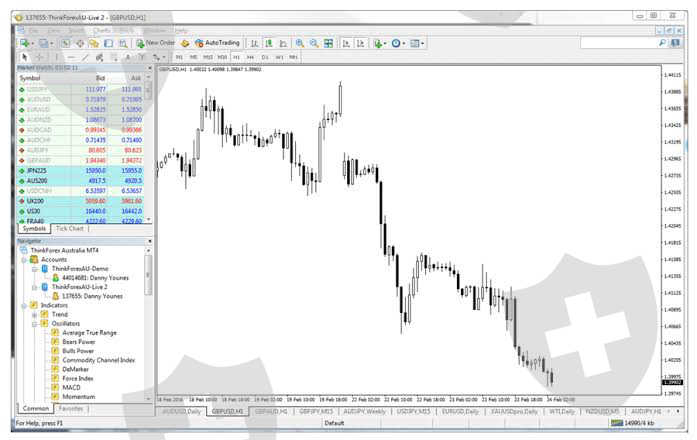Switch chart to Candlesticks mode
697x440 pixels.
(x=268, y=43)
